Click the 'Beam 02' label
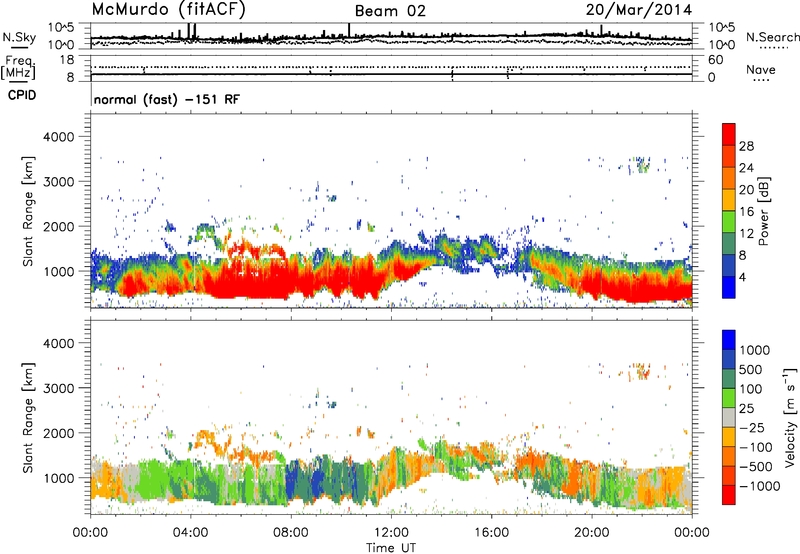The width and height of the screenshot is (800, 554). 390,11
